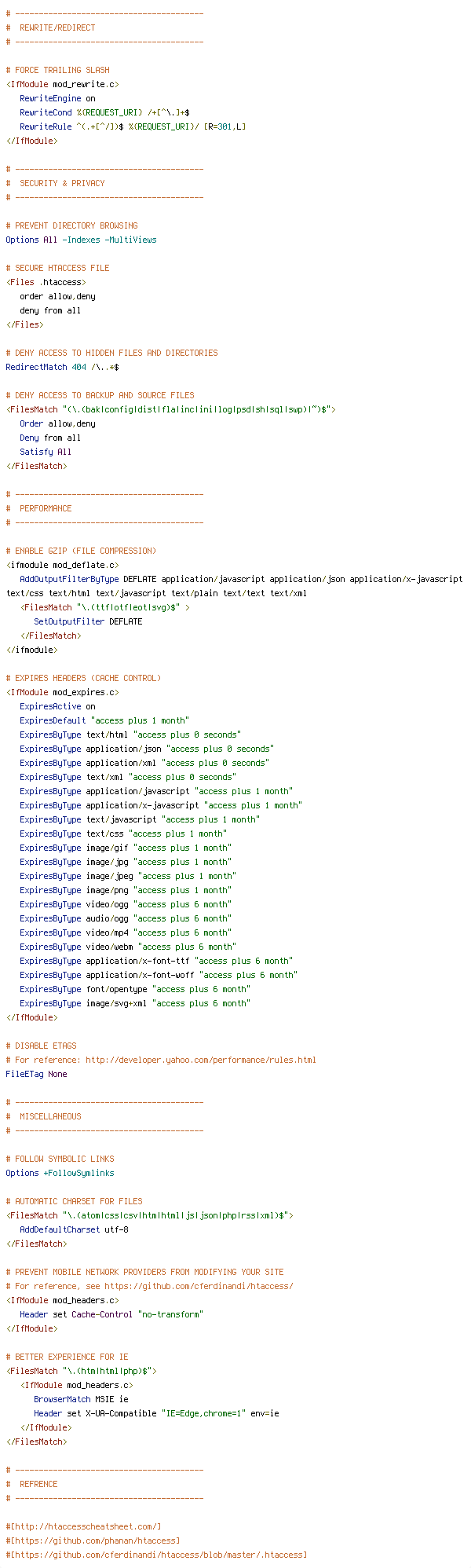The width and height of the screenshot is (471, 1568).
Task: Click the ExpiresByType application/javascript line
Action: 156,791
